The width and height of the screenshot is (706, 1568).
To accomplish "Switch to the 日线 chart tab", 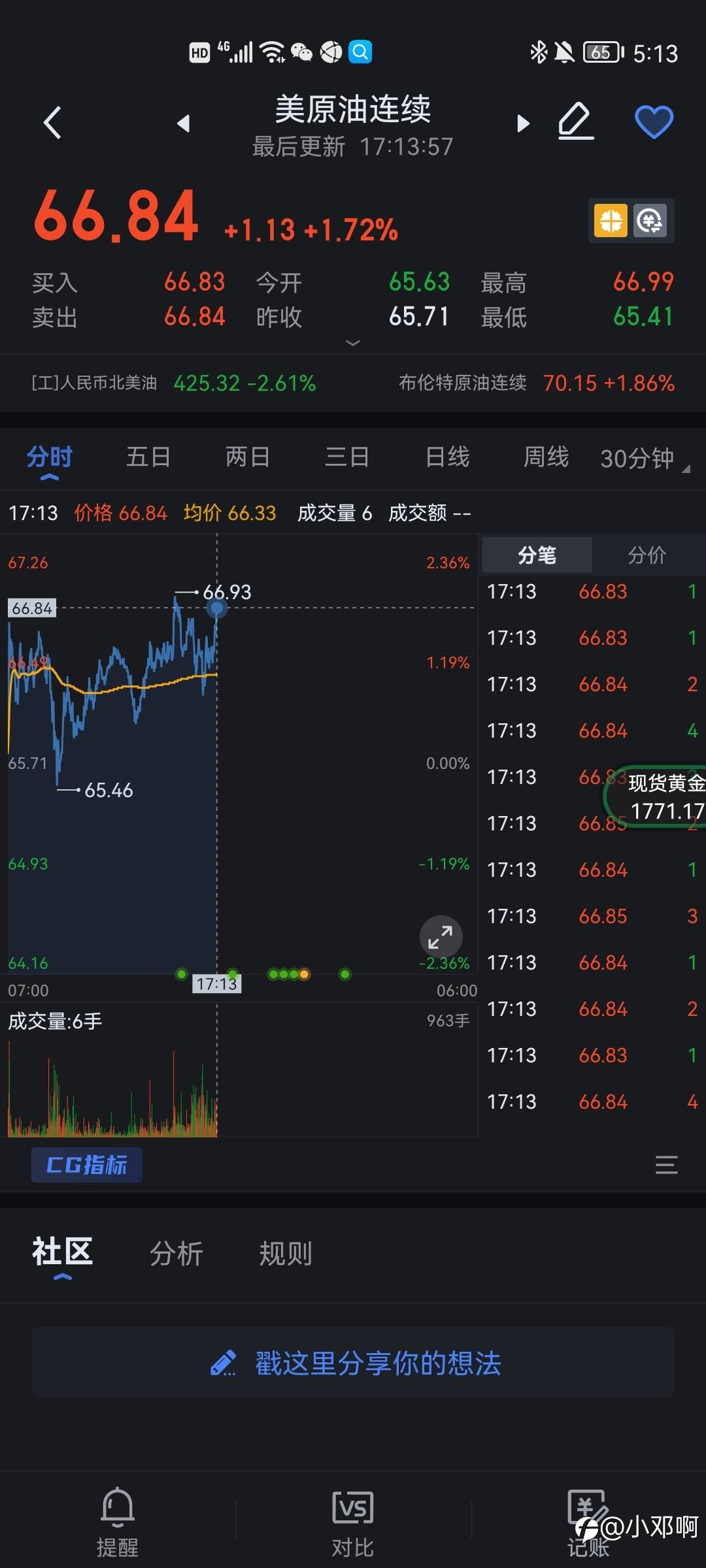I will (x=447, y=457).
